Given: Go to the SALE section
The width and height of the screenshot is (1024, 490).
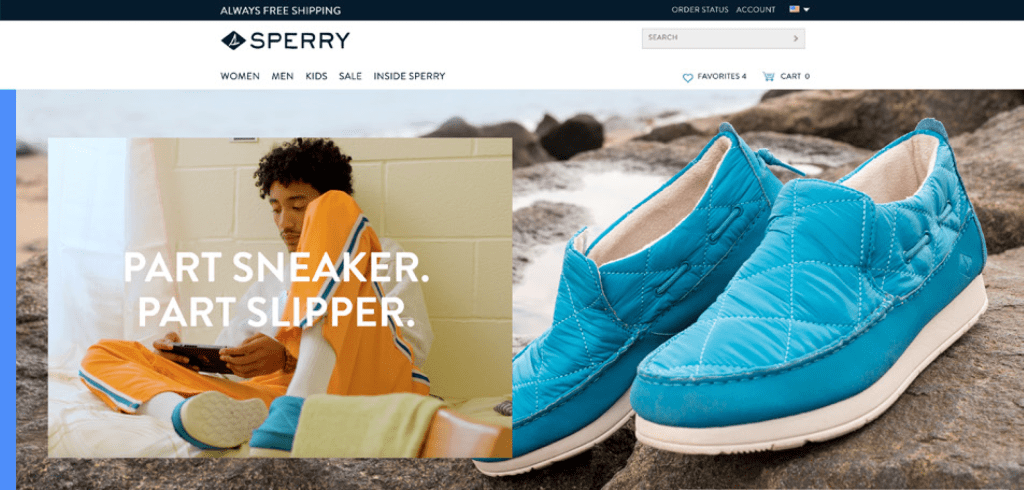Looking at the screenshot, I should coord(350,76).
